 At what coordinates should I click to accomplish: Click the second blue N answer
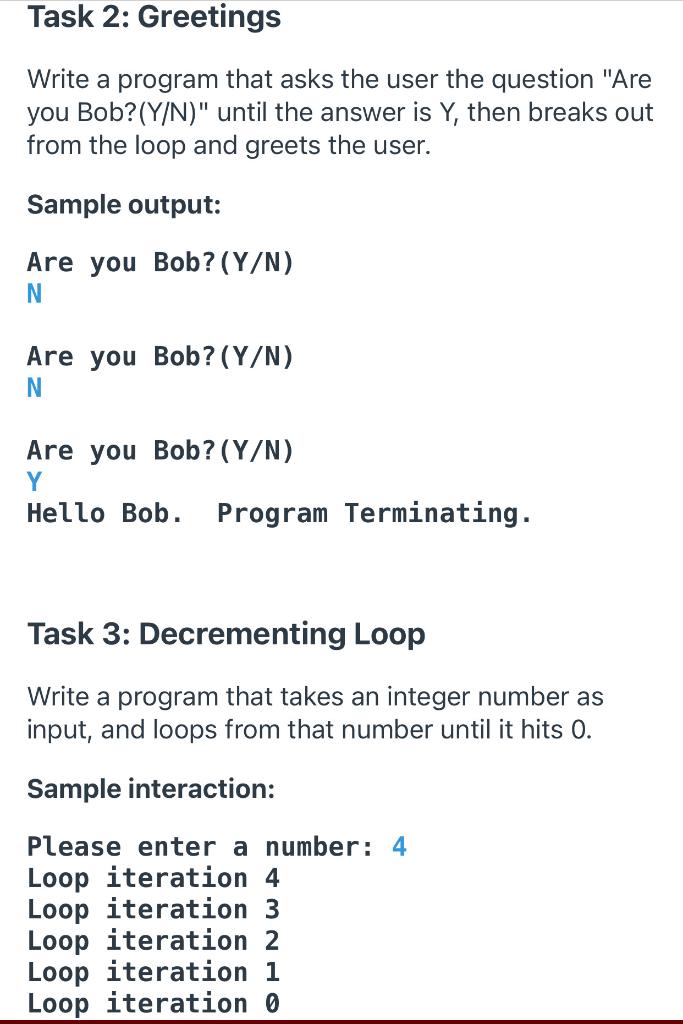(x=35, y=388)
